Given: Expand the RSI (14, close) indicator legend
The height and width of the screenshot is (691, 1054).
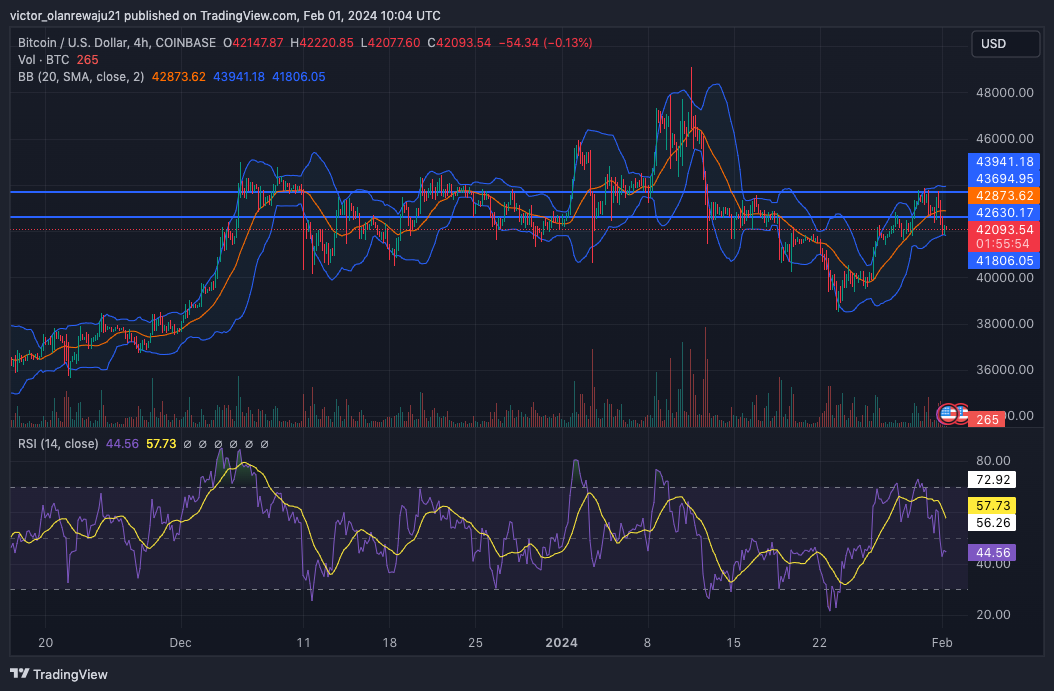Looking at the screenshot, I should [x=58, y=444].
